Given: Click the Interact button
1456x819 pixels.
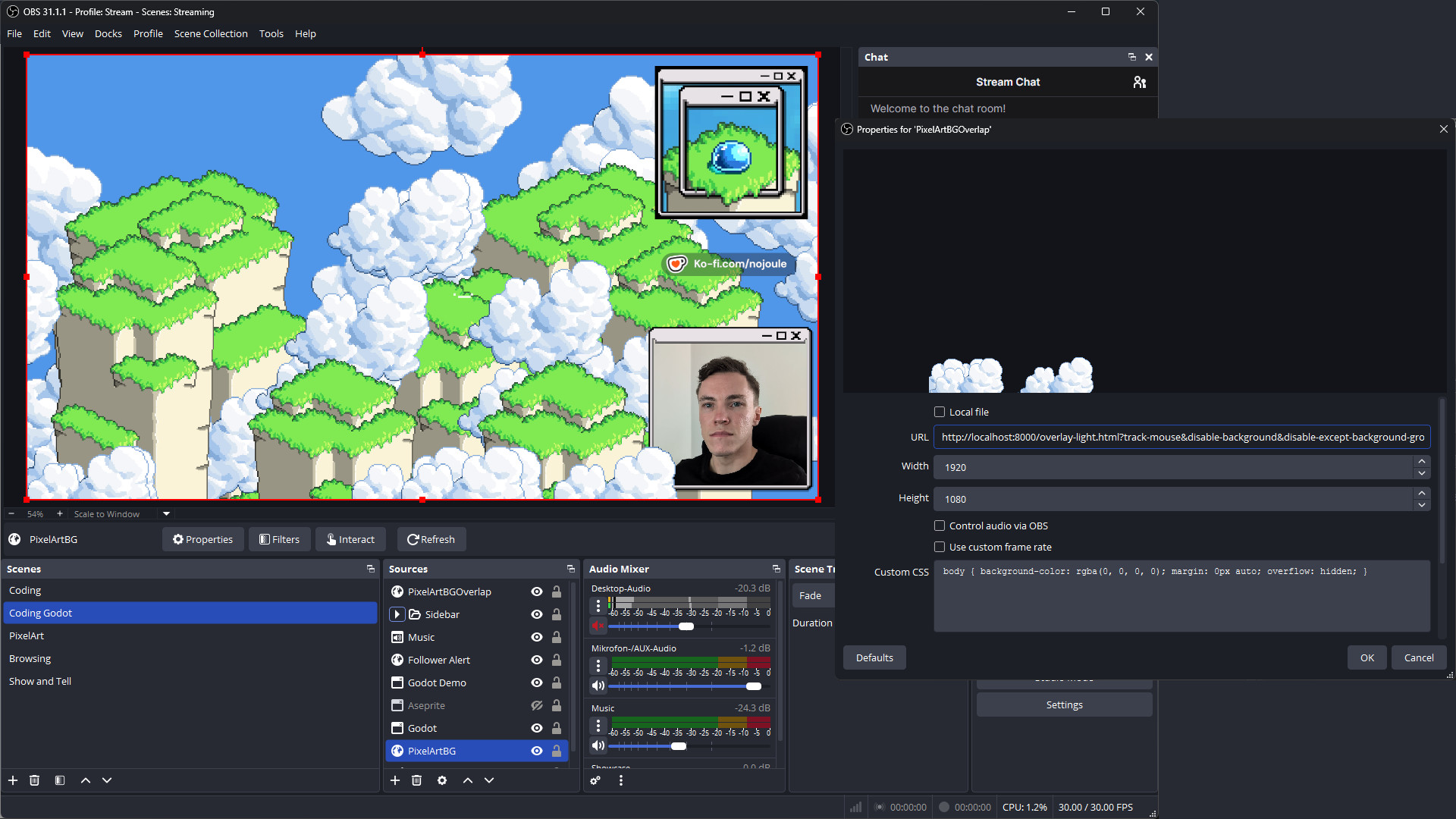Looking at the screenshot, I should (350, 539).
